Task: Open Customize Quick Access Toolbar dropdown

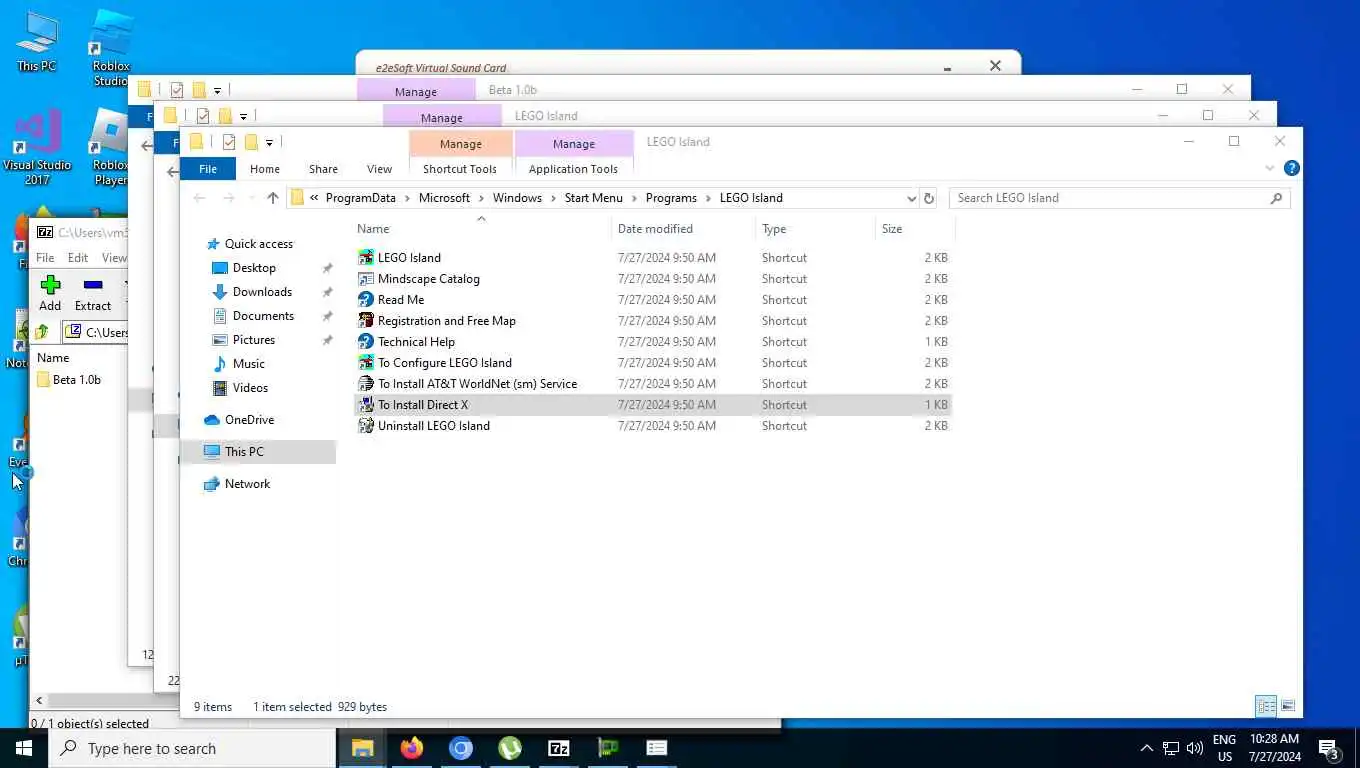Action: tap(269, 143)
